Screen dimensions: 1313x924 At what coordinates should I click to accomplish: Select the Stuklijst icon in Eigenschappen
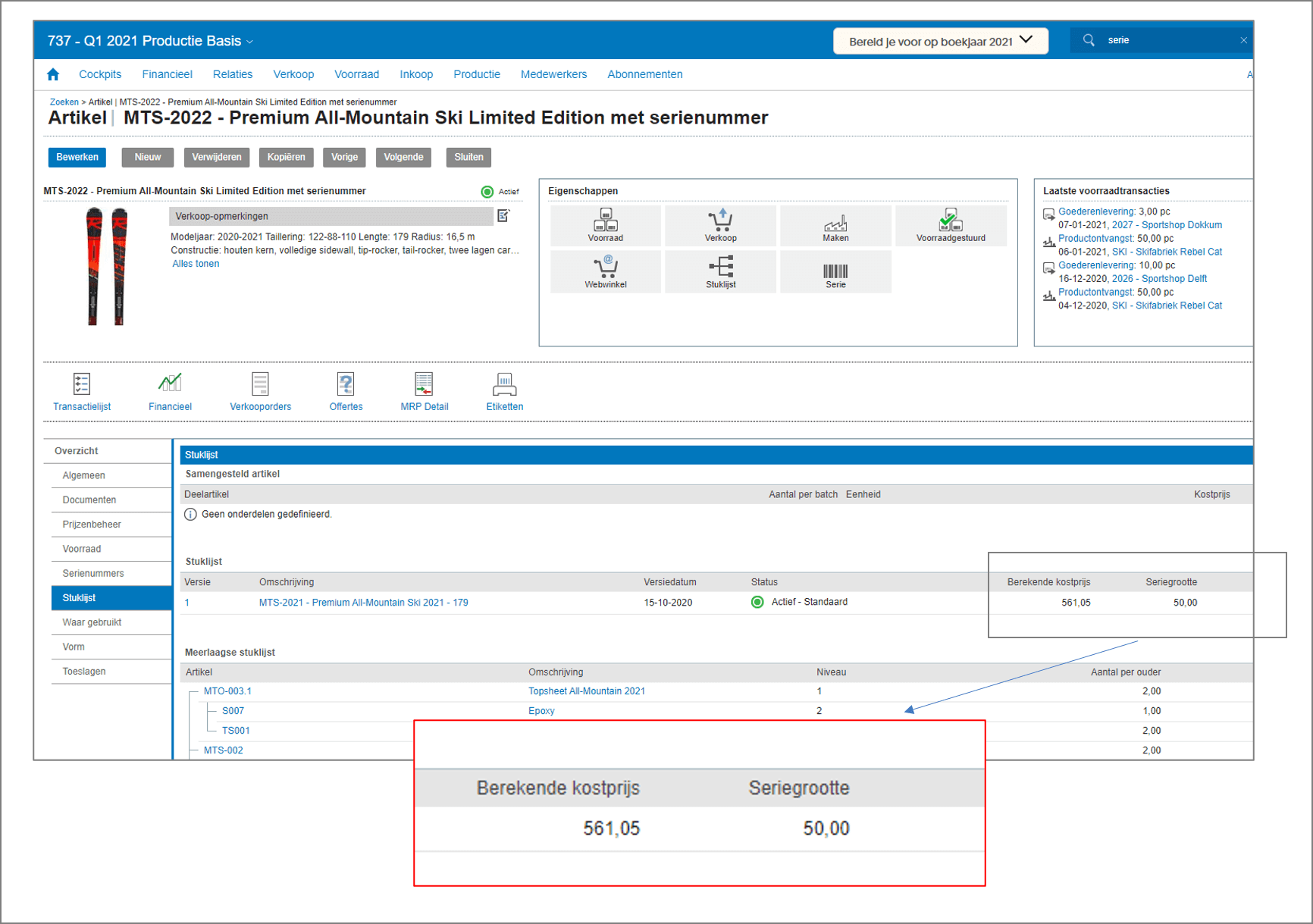tap(720, 271)
